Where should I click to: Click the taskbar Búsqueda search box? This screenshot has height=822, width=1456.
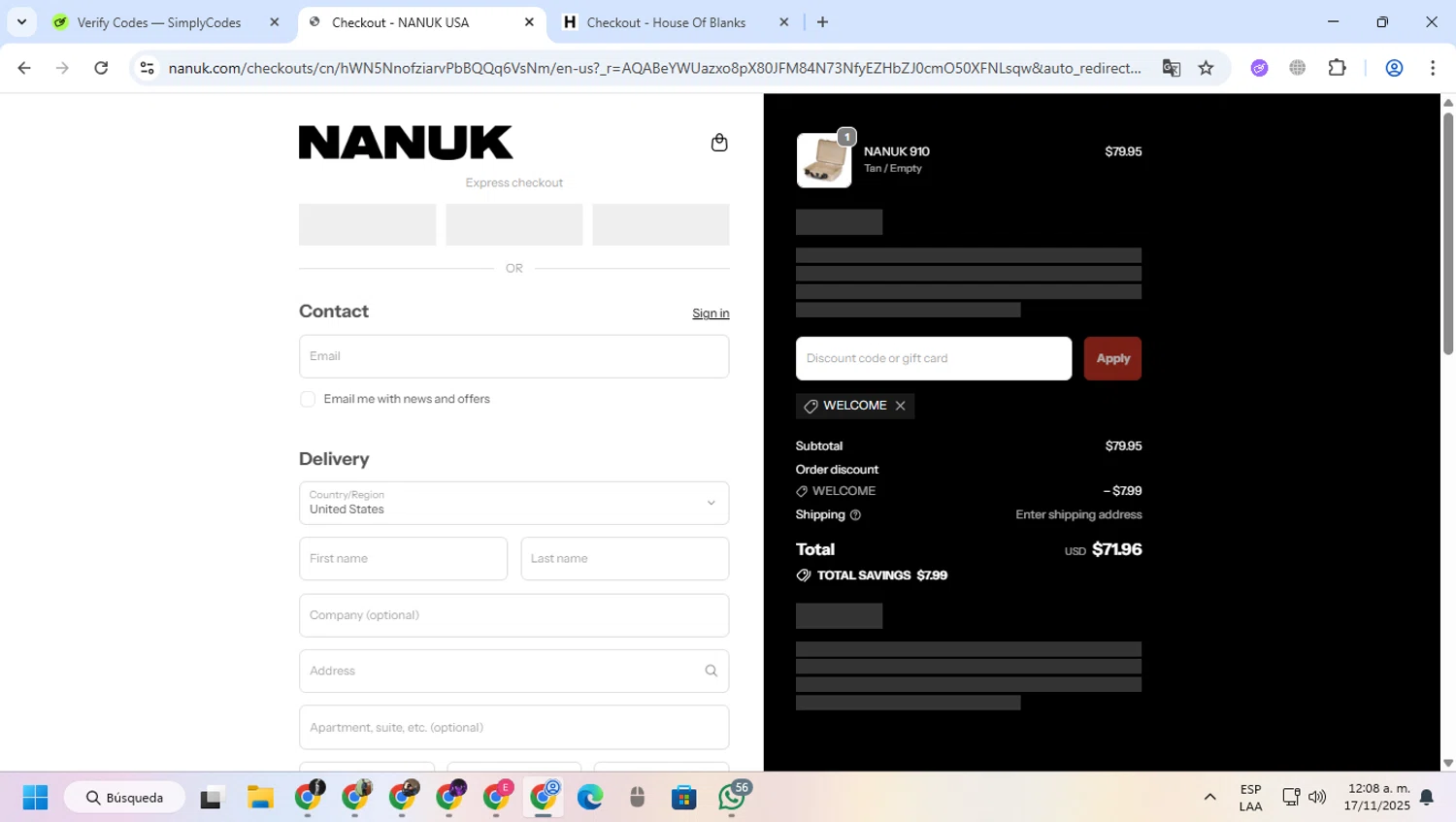124,798
